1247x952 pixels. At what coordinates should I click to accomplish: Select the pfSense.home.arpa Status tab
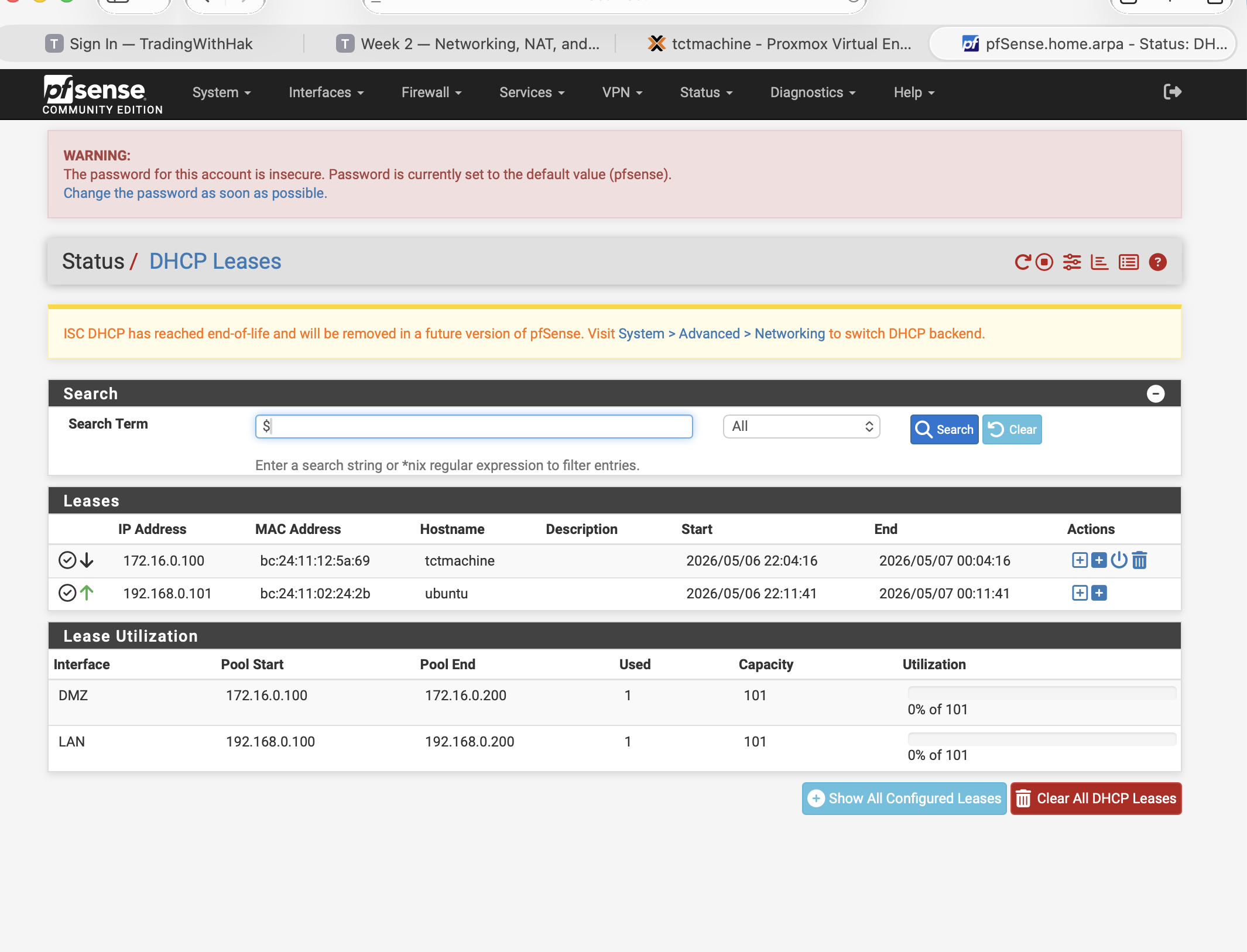click(x=1083, y=43)
